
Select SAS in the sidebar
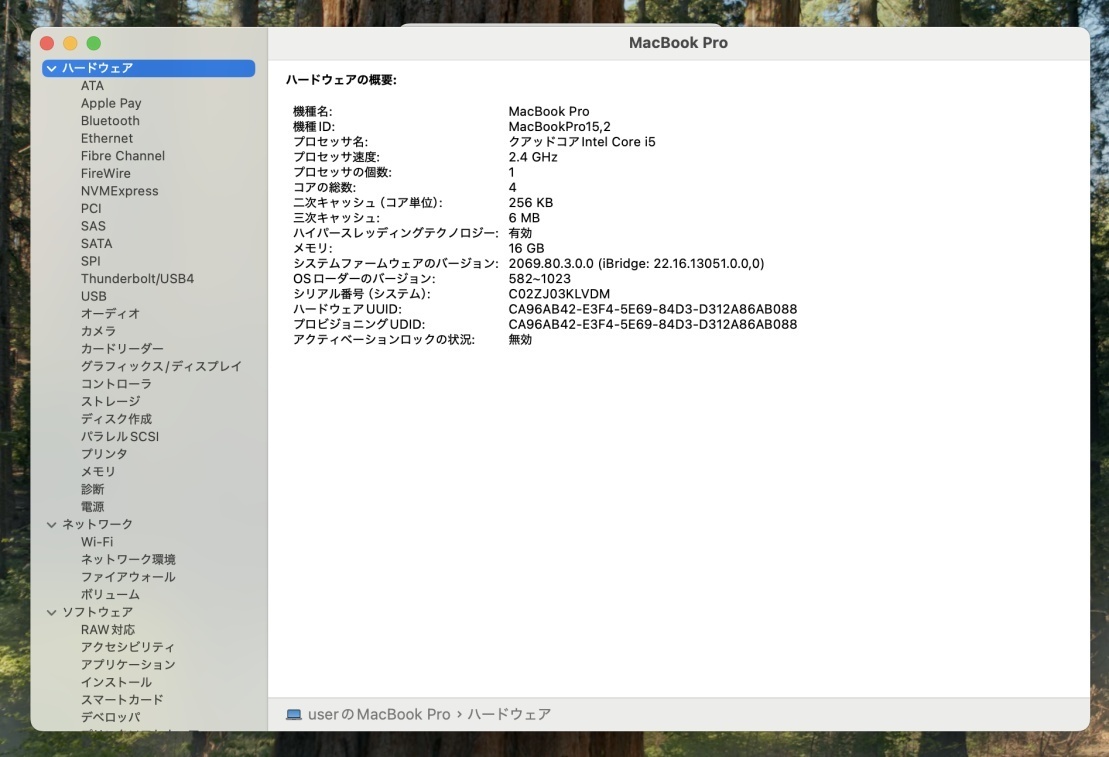(93, 226)
